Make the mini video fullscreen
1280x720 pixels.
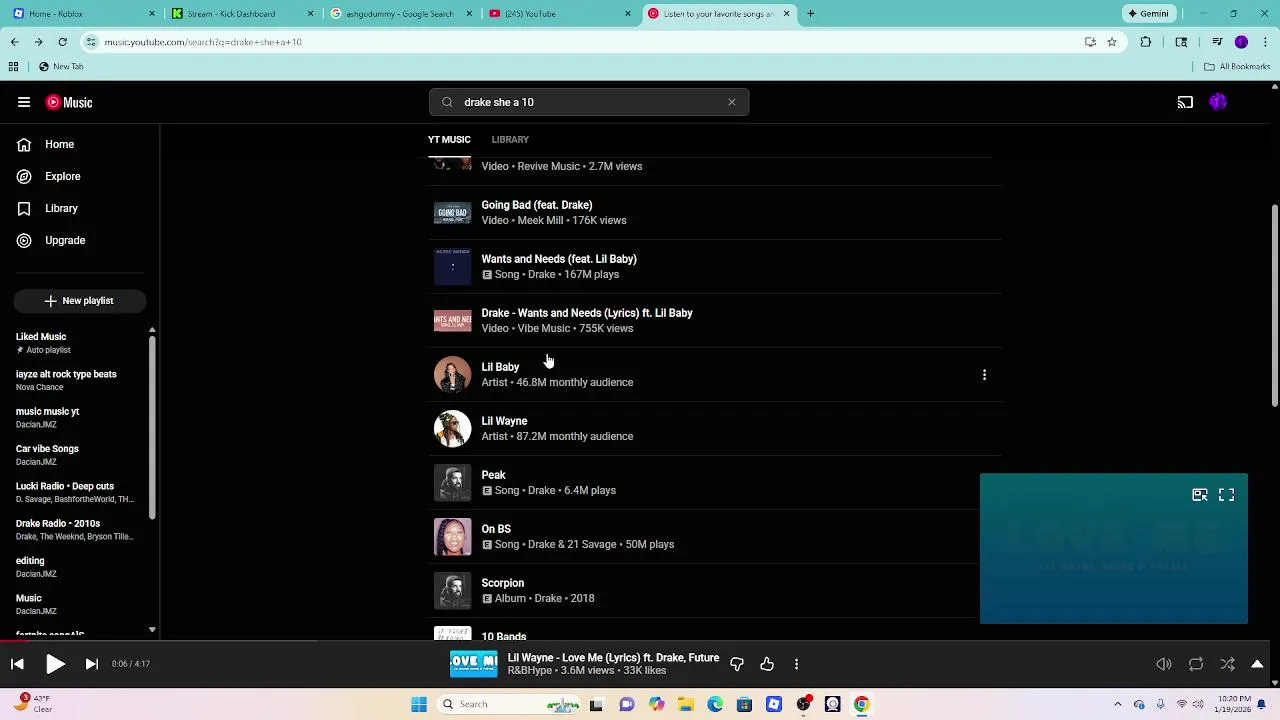click(1227, 495)
